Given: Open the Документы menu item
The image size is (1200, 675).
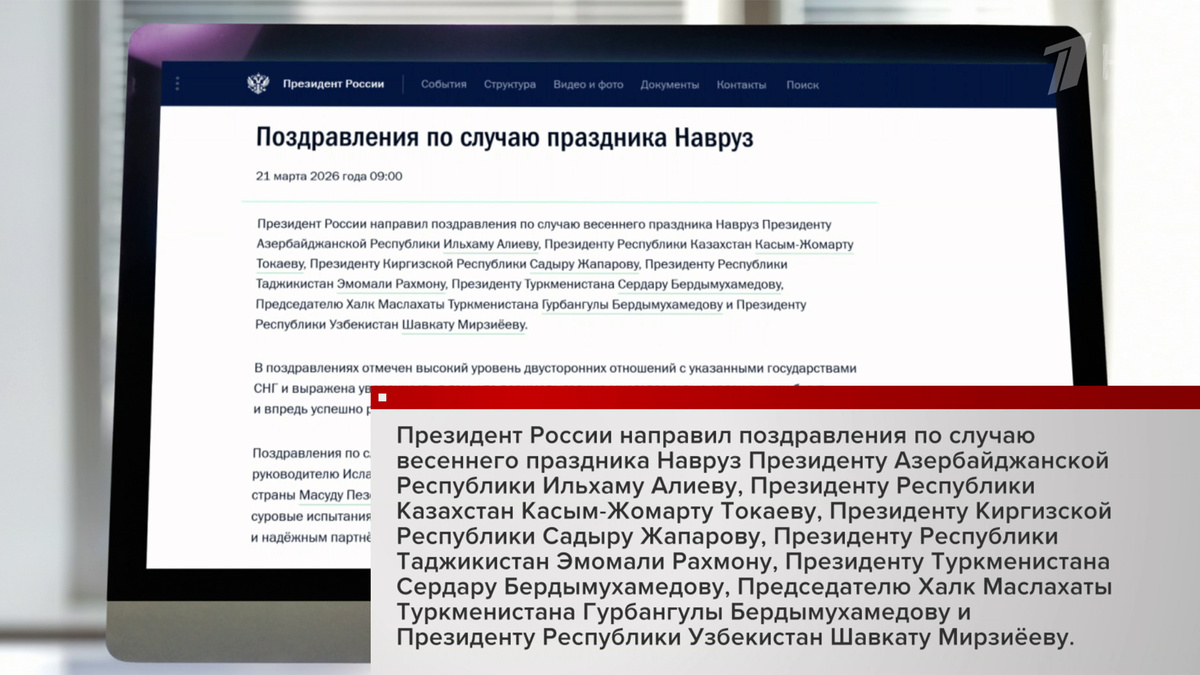Looking at the screenshot, I should coord(672,86).
